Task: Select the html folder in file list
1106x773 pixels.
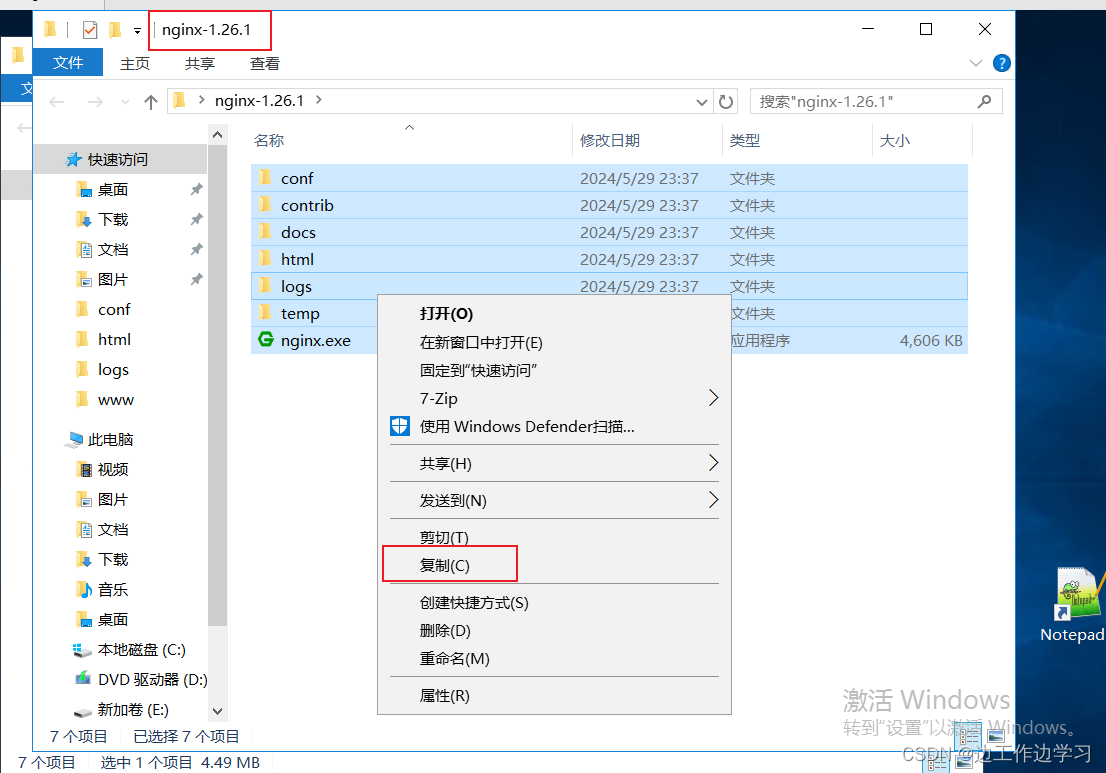Action: click(x=609, y=260)
